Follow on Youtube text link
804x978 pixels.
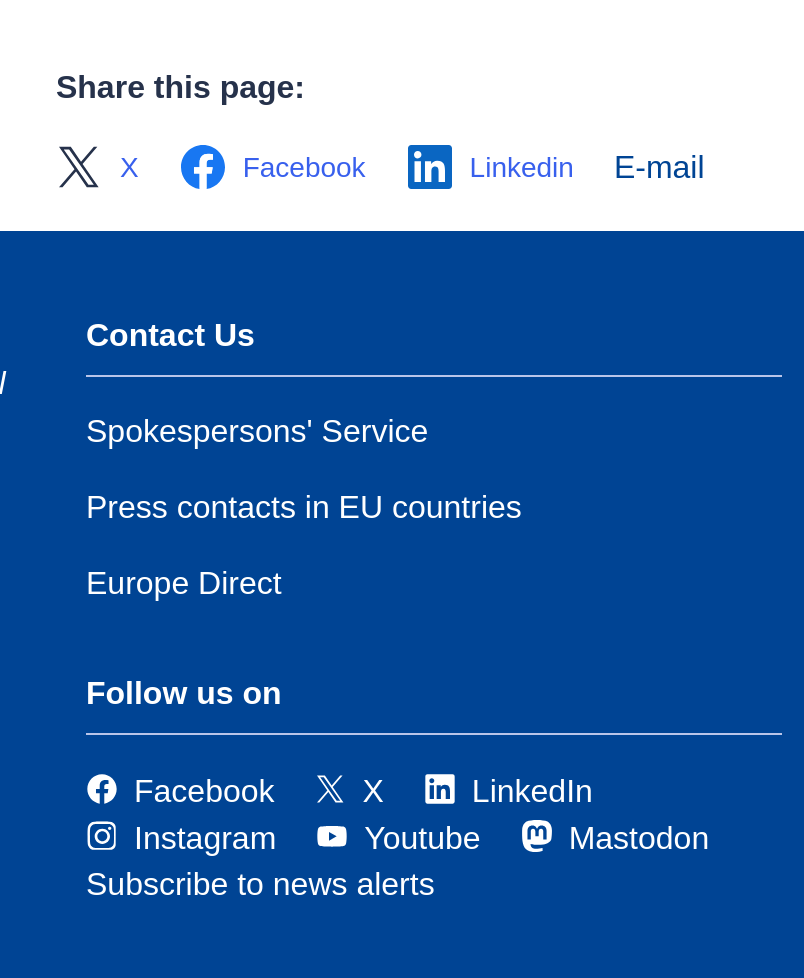click(x=422, y=838)
